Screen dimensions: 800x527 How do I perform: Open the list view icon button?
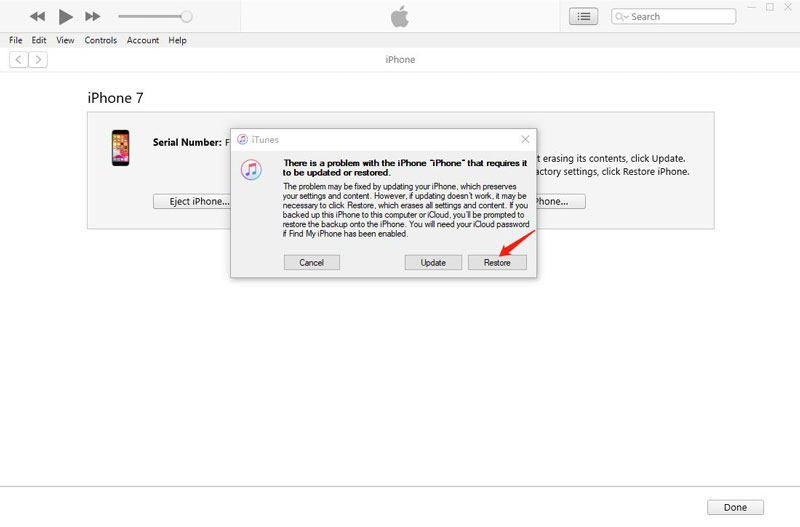(x=583, y=17)
